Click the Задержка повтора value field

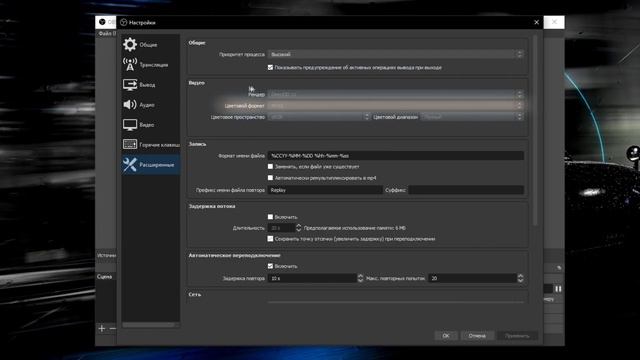point(312,278)
